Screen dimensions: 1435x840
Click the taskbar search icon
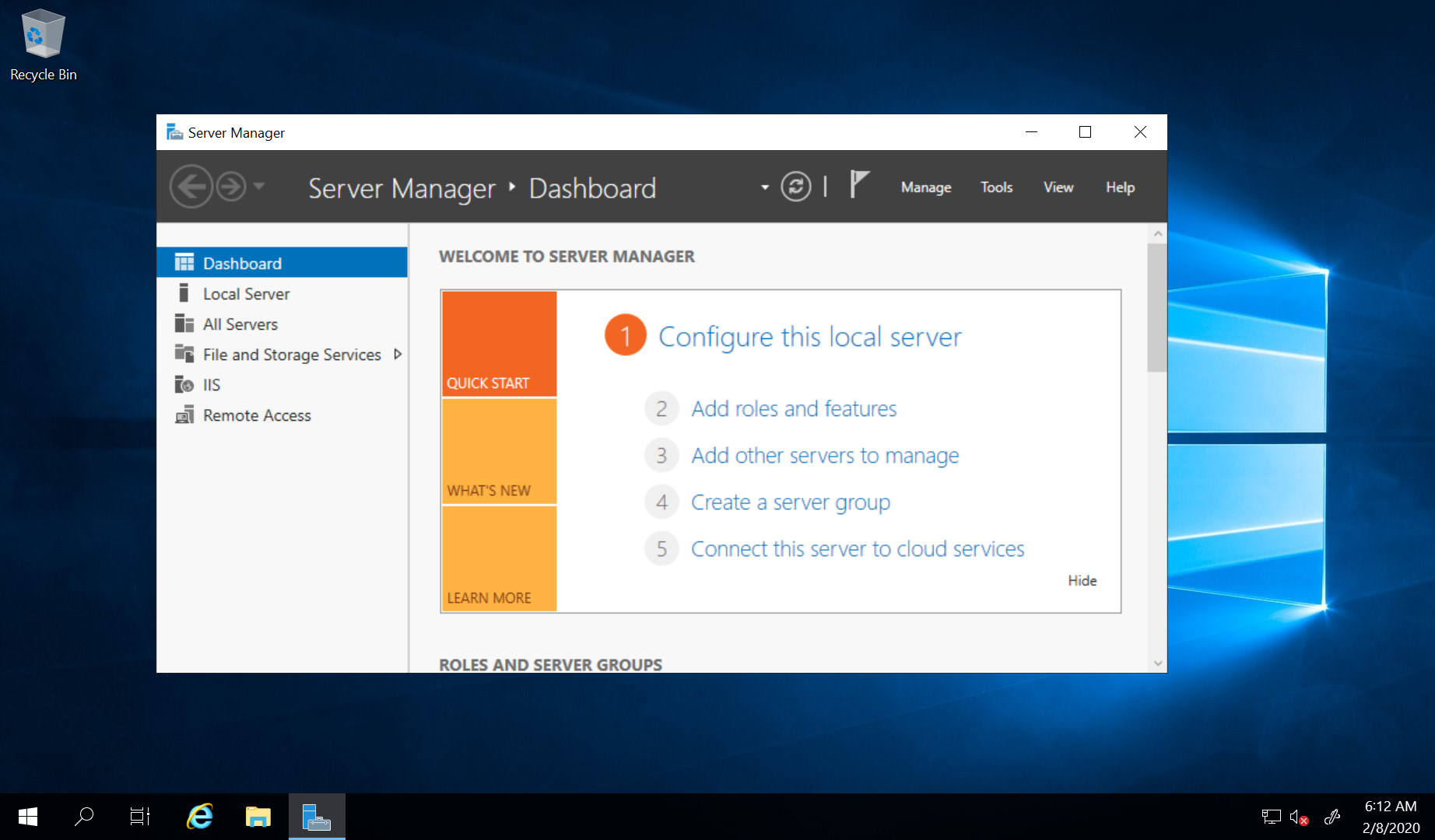click(84, 816)
